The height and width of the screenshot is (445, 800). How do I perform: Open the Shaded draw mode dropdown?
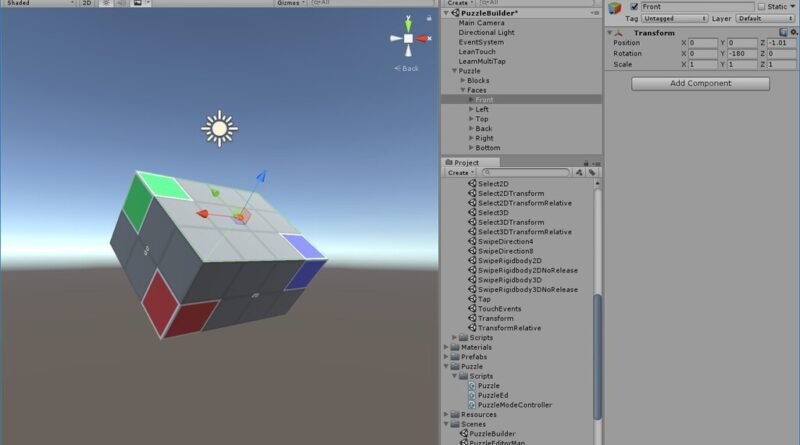tap(39, 3)
